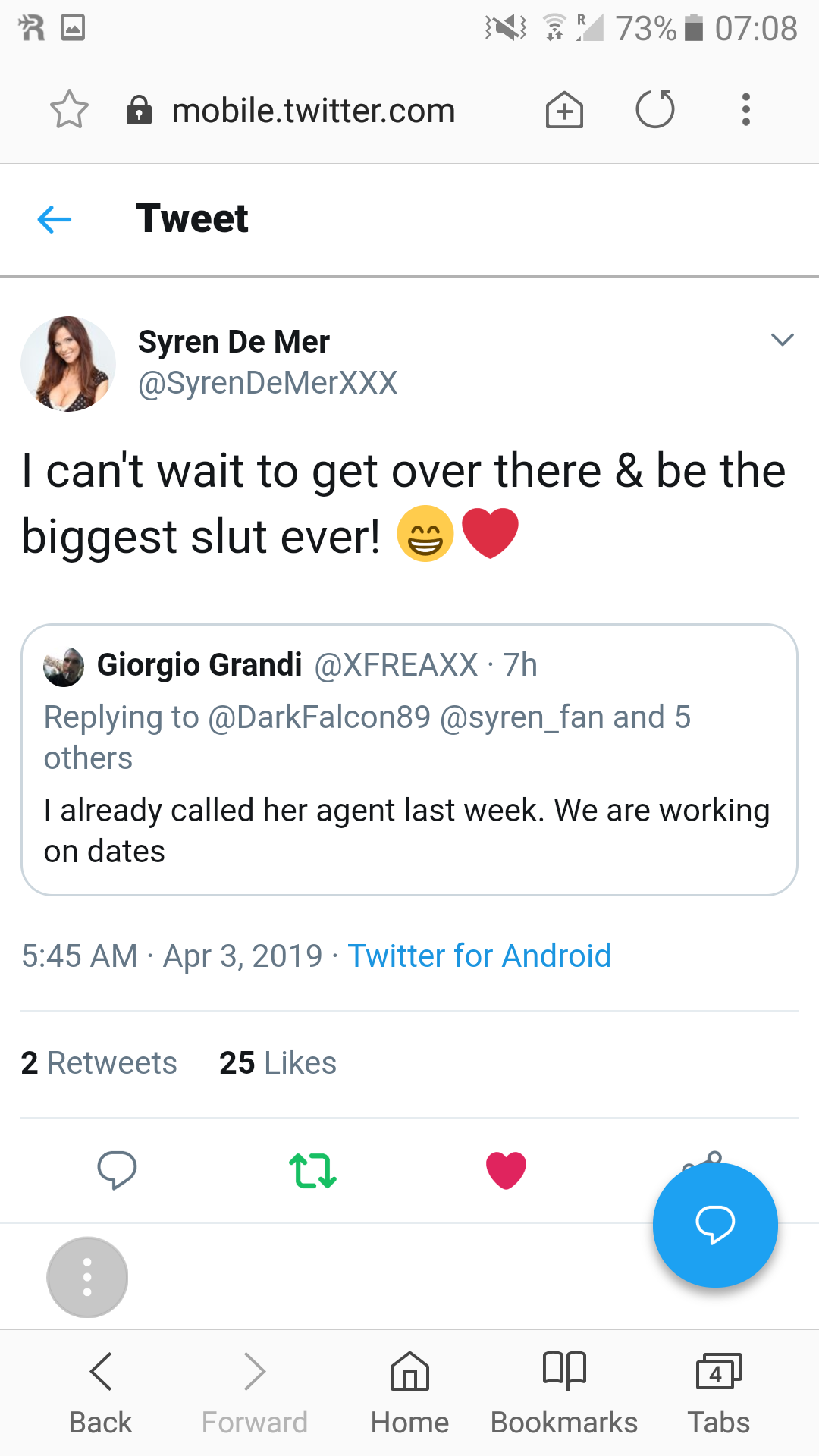The height and width of the screenshot is (1456, 819).
Task: Tap the mobile.twitter.com address field
Action: point(312,111)
